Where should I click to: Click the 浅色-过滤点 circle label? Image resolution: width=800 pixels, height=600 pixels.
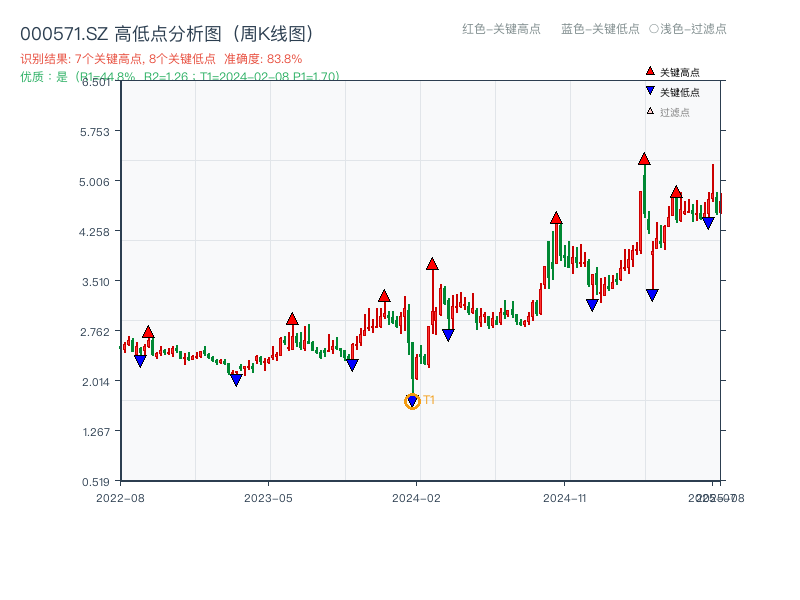pos(688,29)
